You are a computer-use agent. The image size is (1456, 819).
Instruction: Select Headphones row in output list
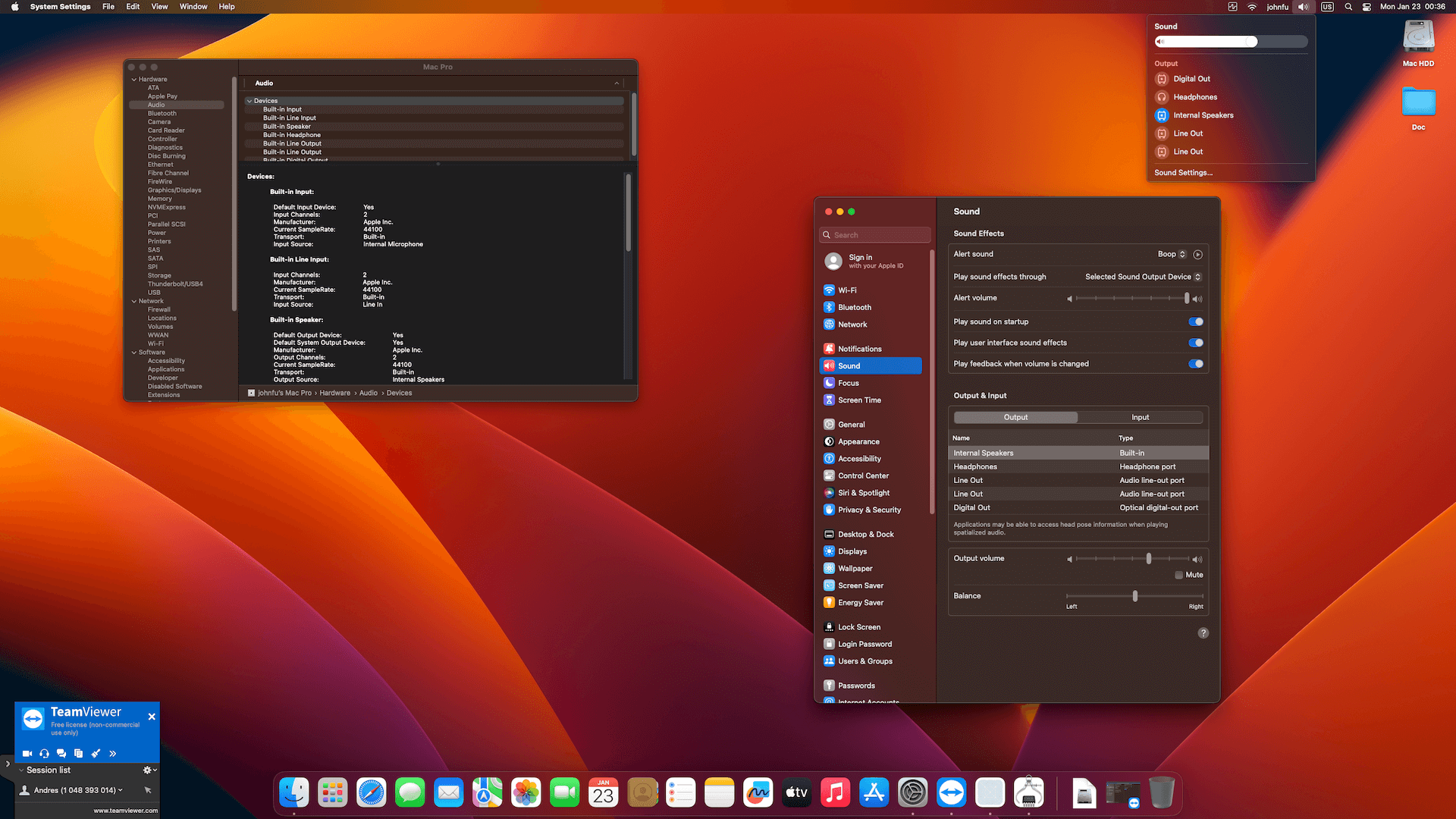click(x=1078, y=467)
